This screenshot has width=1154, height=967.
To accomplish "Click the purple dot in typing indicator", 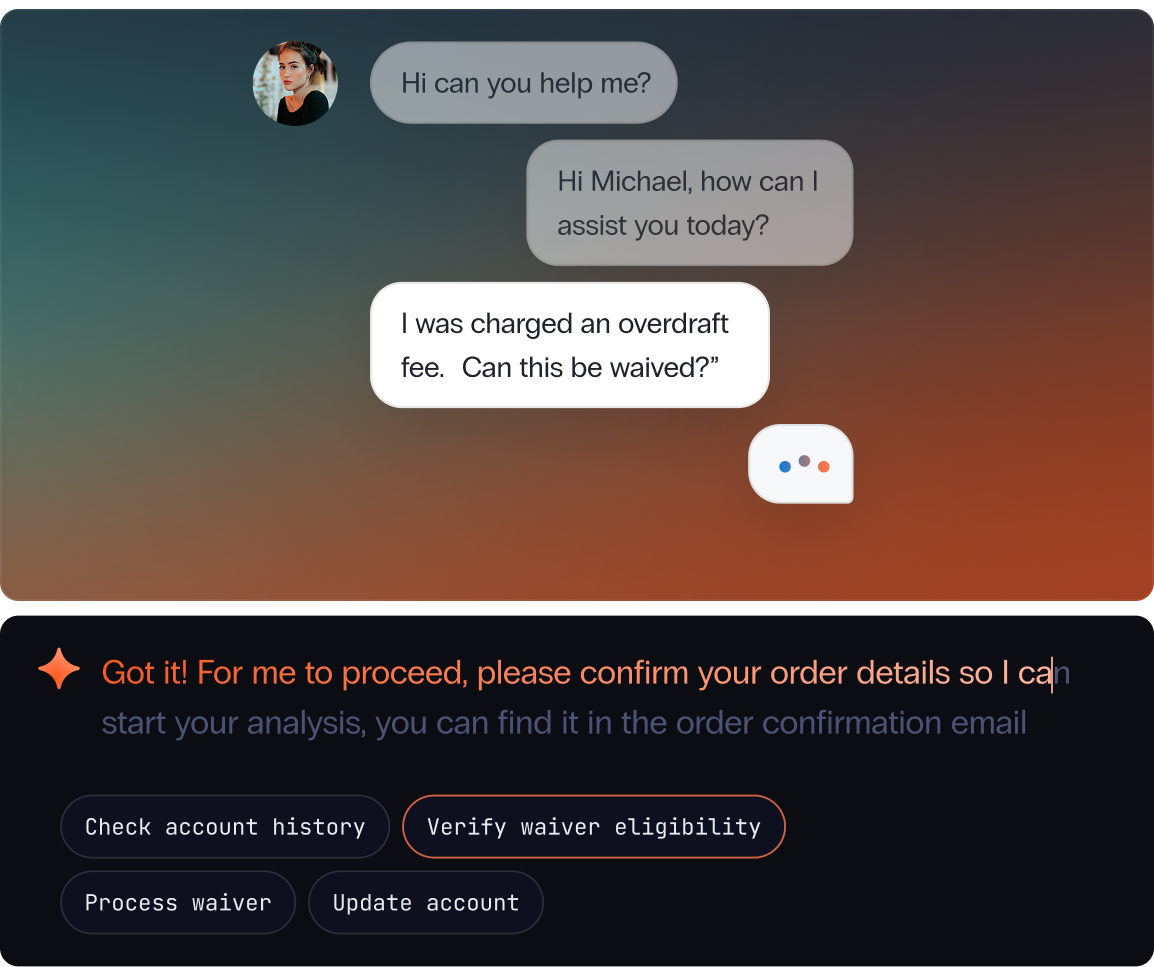I will 802,459.
